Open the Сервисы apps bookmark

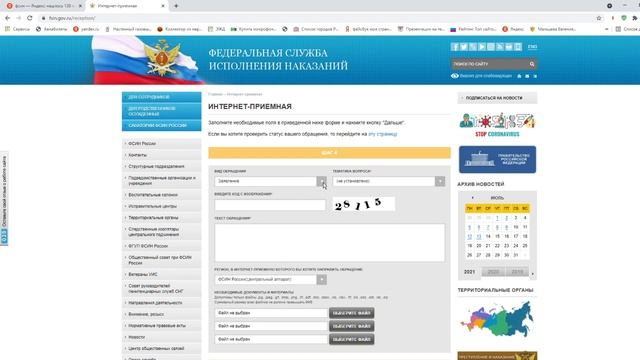pos(18,29)
